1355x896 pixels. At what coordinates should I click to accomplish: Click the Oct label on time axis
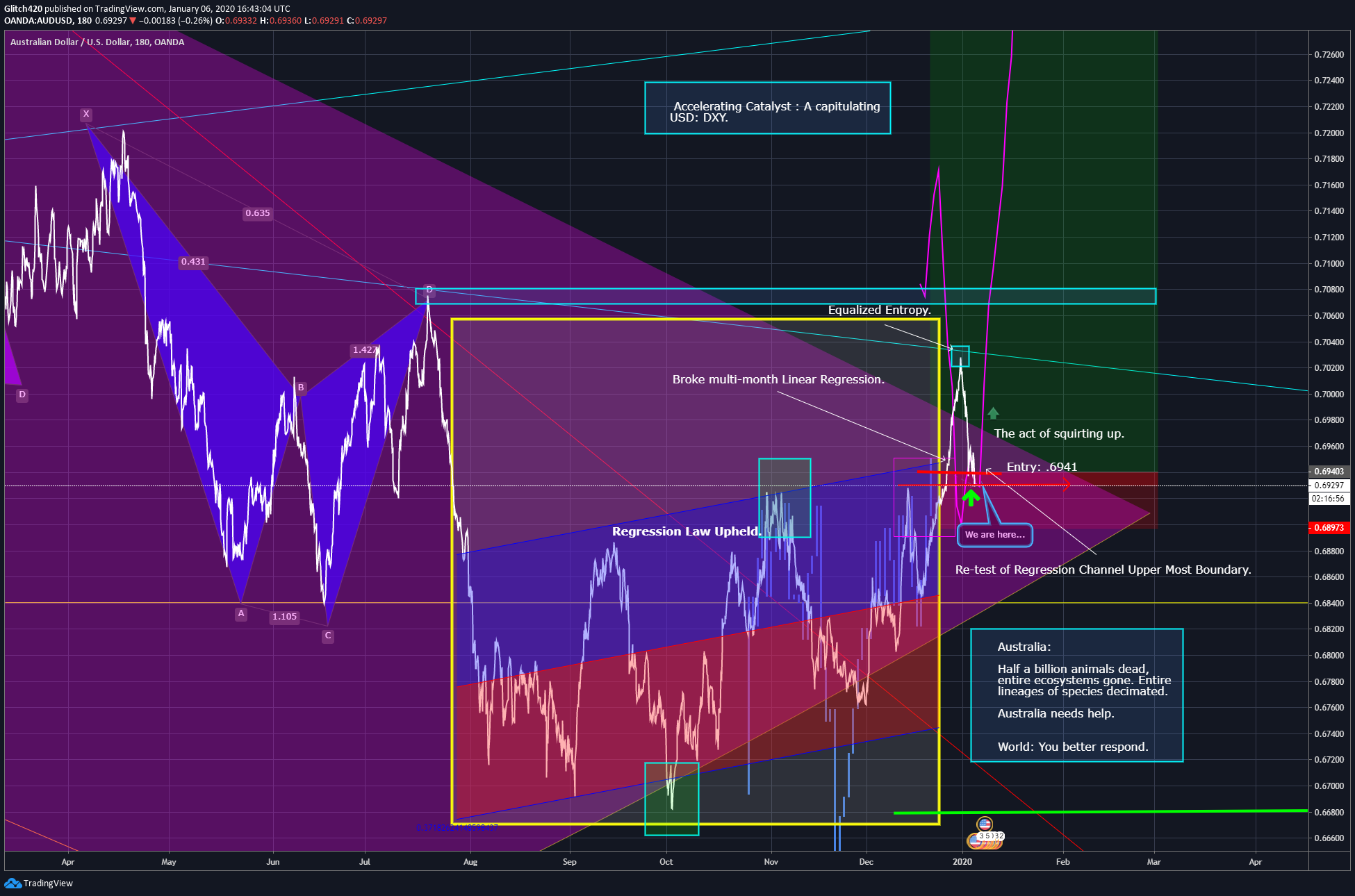click(666, 862)
